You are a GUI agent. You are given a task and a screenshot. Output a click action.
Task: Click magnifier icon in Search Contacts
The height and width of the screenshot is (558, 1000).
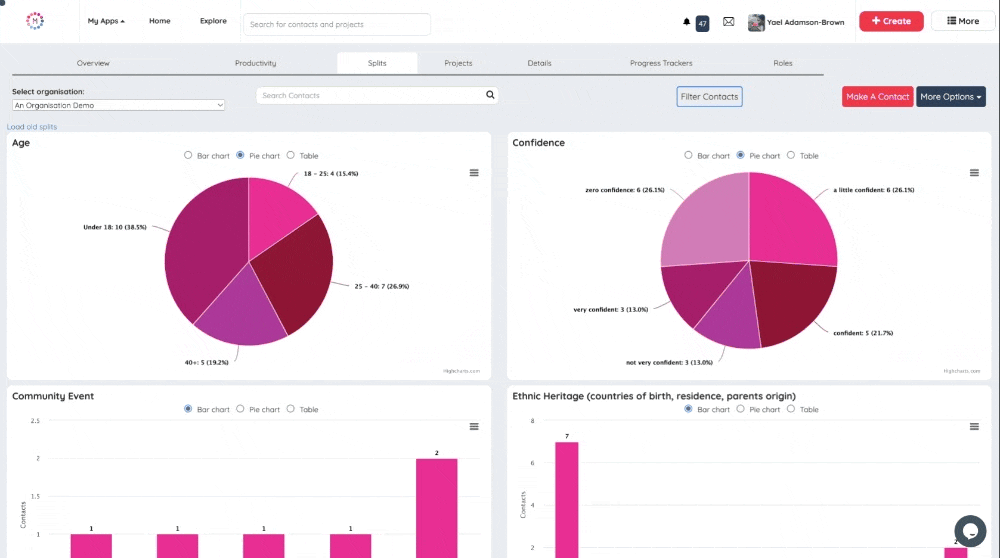[x=490, y=95]
